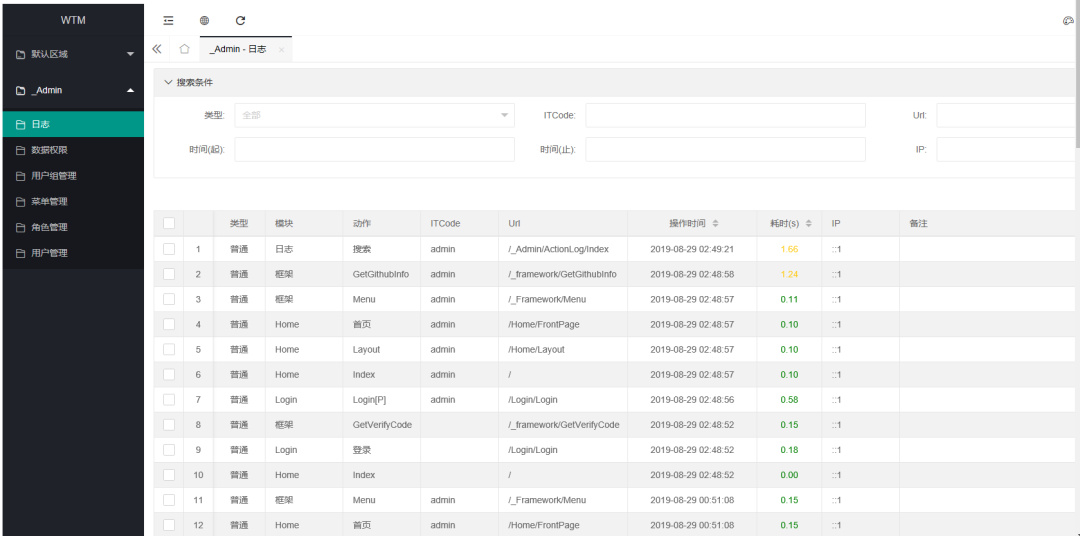Click the page vertical scrollbar

tap(1077, 74)
